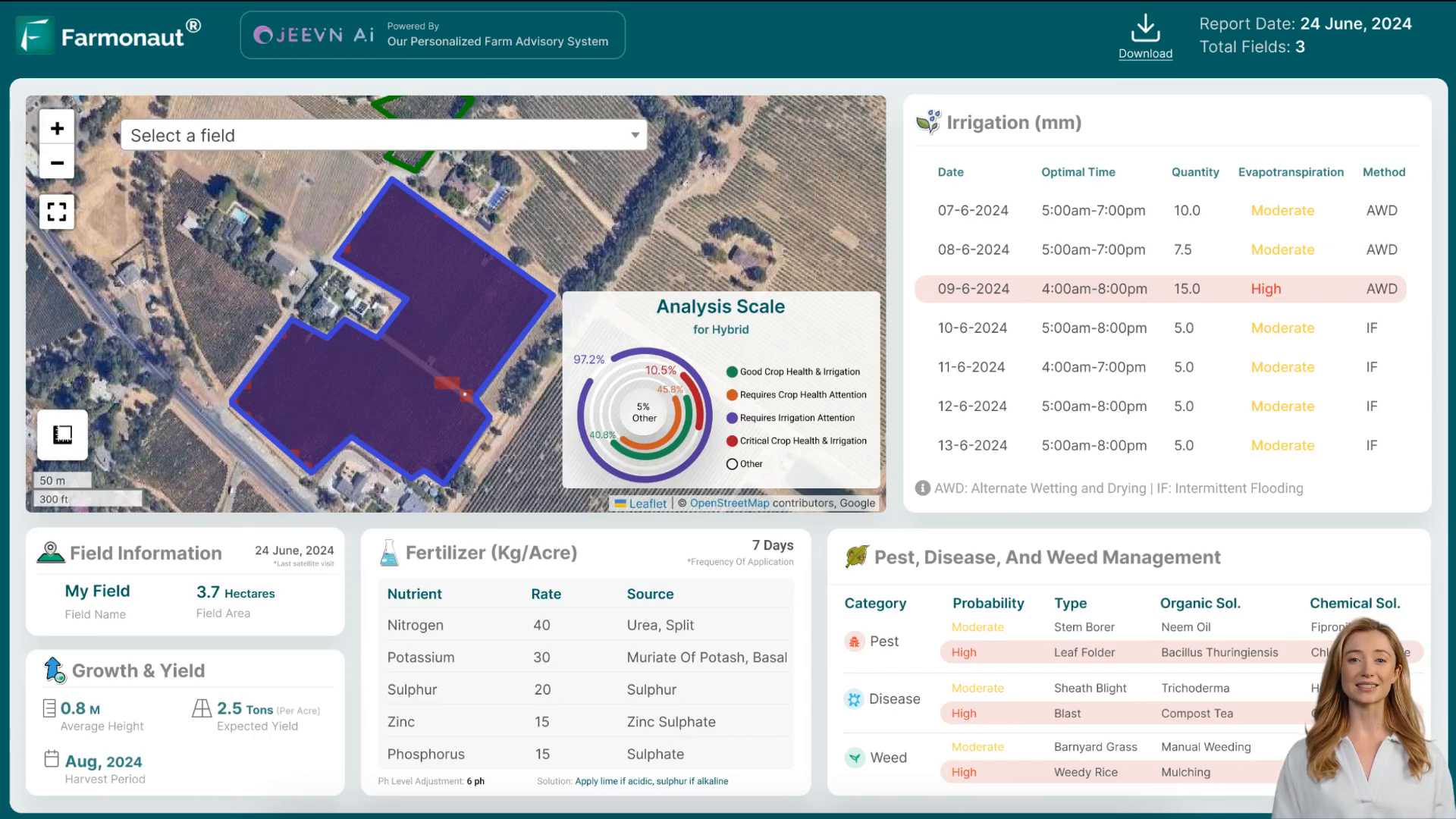1456x819 pixels.
Task: Select the Leaflet attribution tab
Action: coord(647,503)
